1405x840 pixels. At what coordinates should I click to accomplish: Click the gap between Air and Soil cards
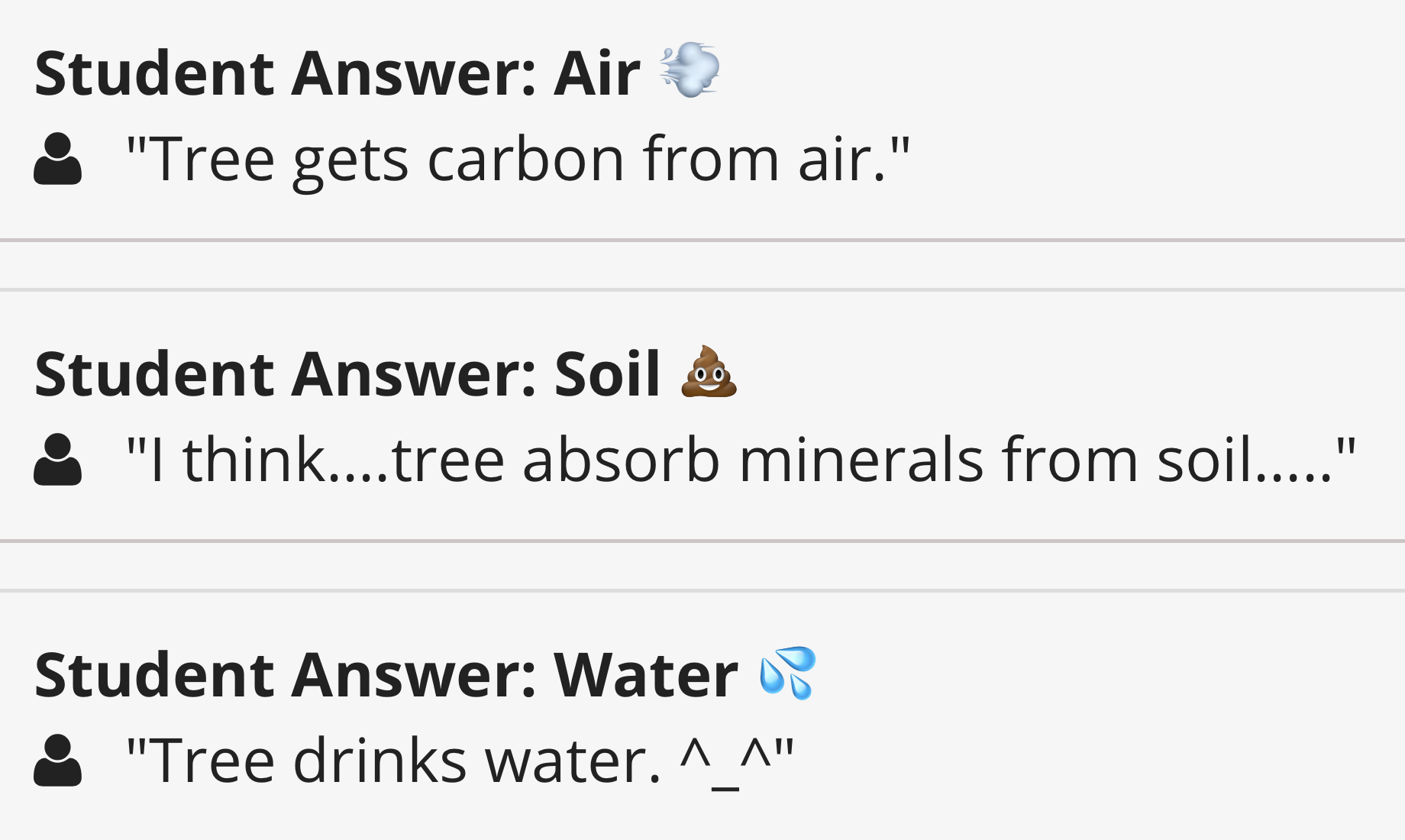pos(702,265)
